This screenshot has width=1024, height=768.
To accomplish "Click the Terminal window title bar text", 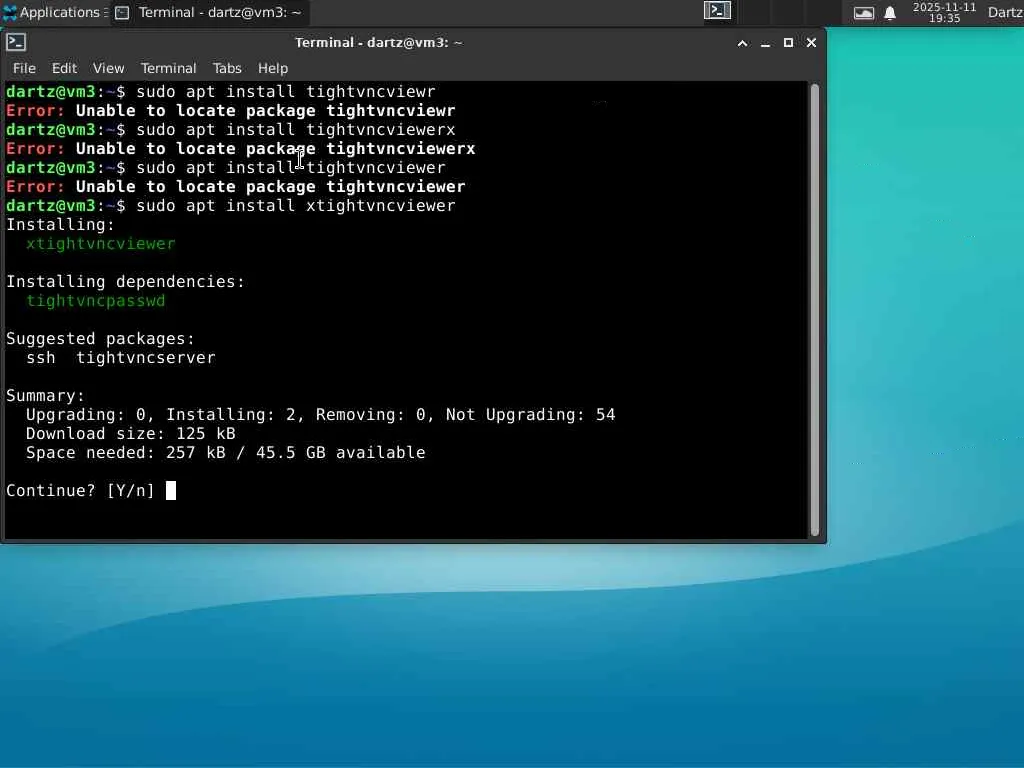I will [379, 42].
